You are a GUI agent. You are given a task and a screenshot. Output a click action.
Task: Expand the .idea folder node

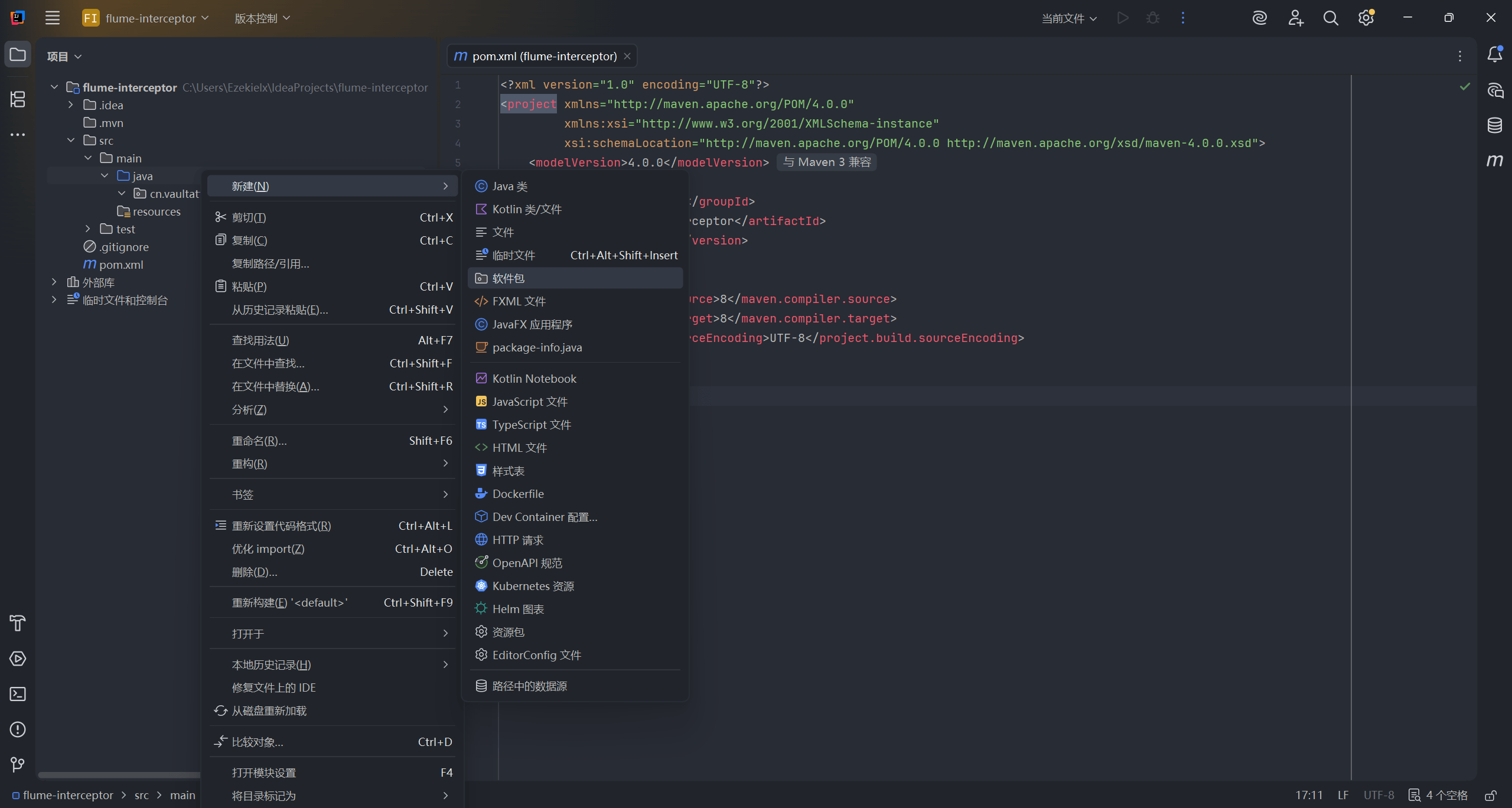coord(71,105)
